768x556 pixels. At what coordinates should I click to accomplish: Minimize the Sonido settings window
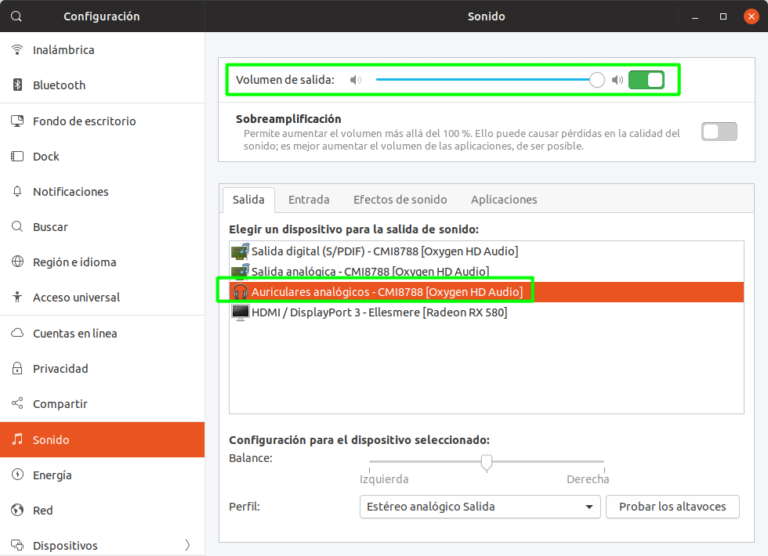point(695,17)
